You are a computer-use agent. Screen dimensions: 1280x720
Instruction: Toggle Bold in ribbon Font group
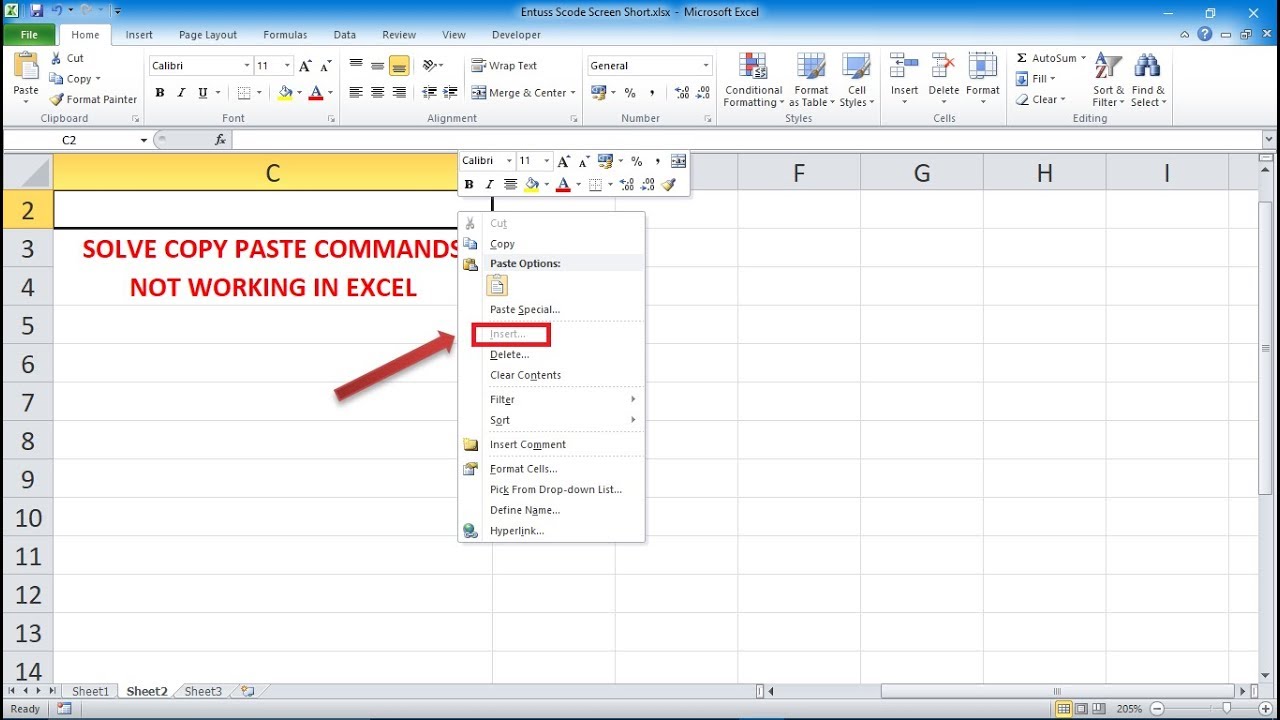pos(160,93)
